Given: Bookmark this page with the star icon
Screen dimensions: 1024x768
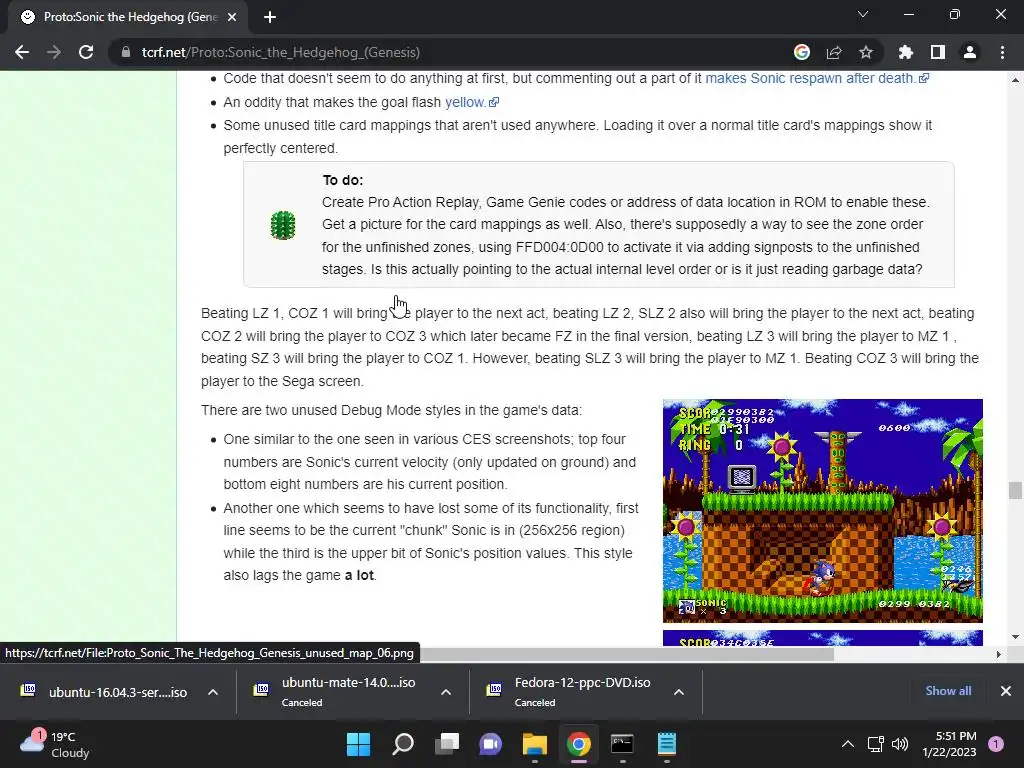Looking at the screenshot, I should [x=866, y=52].
